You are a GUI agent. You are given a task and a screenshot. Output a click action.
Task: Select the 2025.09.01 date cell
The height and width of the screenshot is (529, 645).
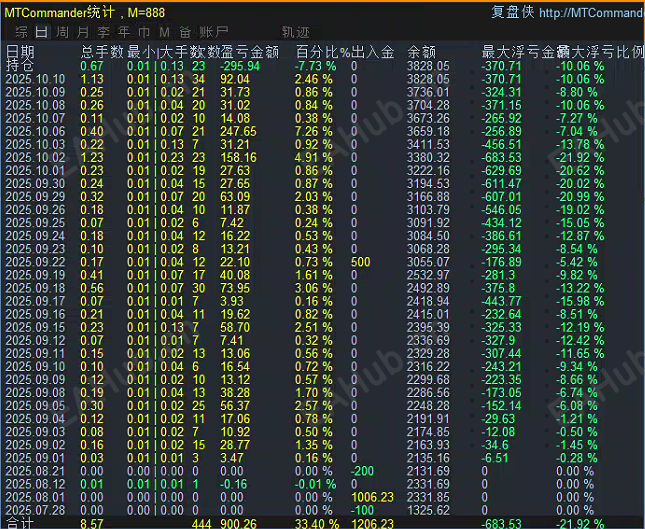click(x=35, y=458)
